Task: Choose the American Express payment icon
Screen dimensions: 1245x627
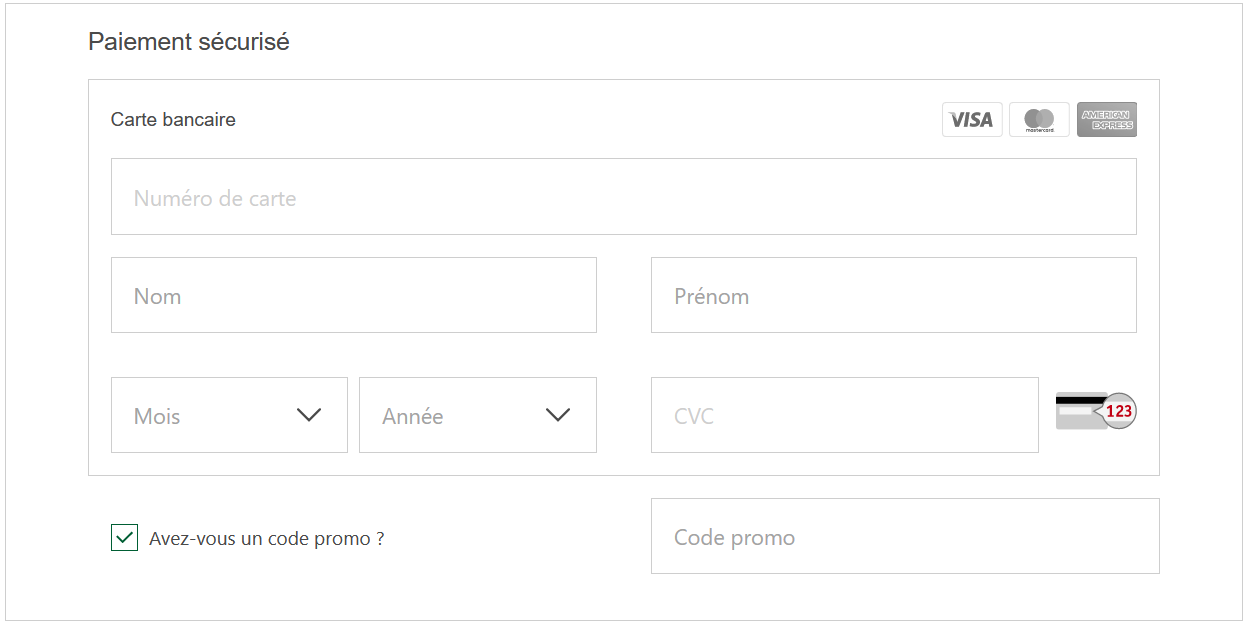Action: pos(1105,119)
